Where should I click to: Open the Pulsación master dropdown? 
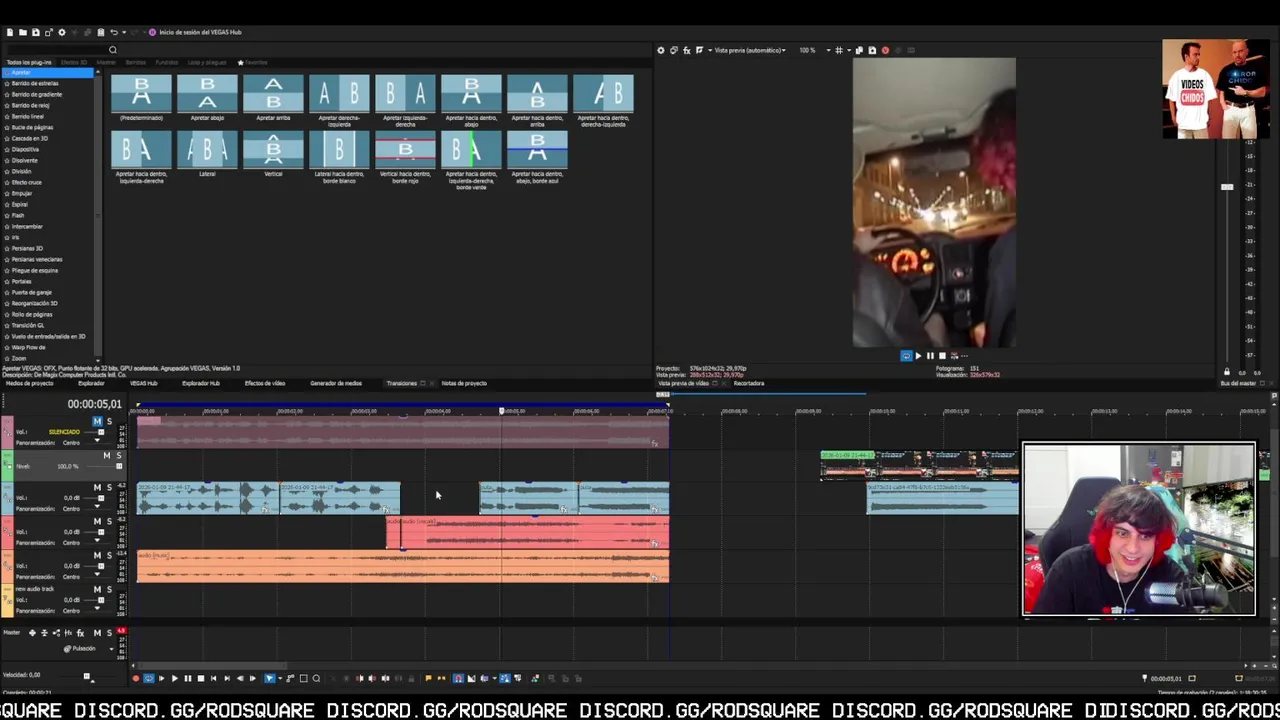click(111, 649)
